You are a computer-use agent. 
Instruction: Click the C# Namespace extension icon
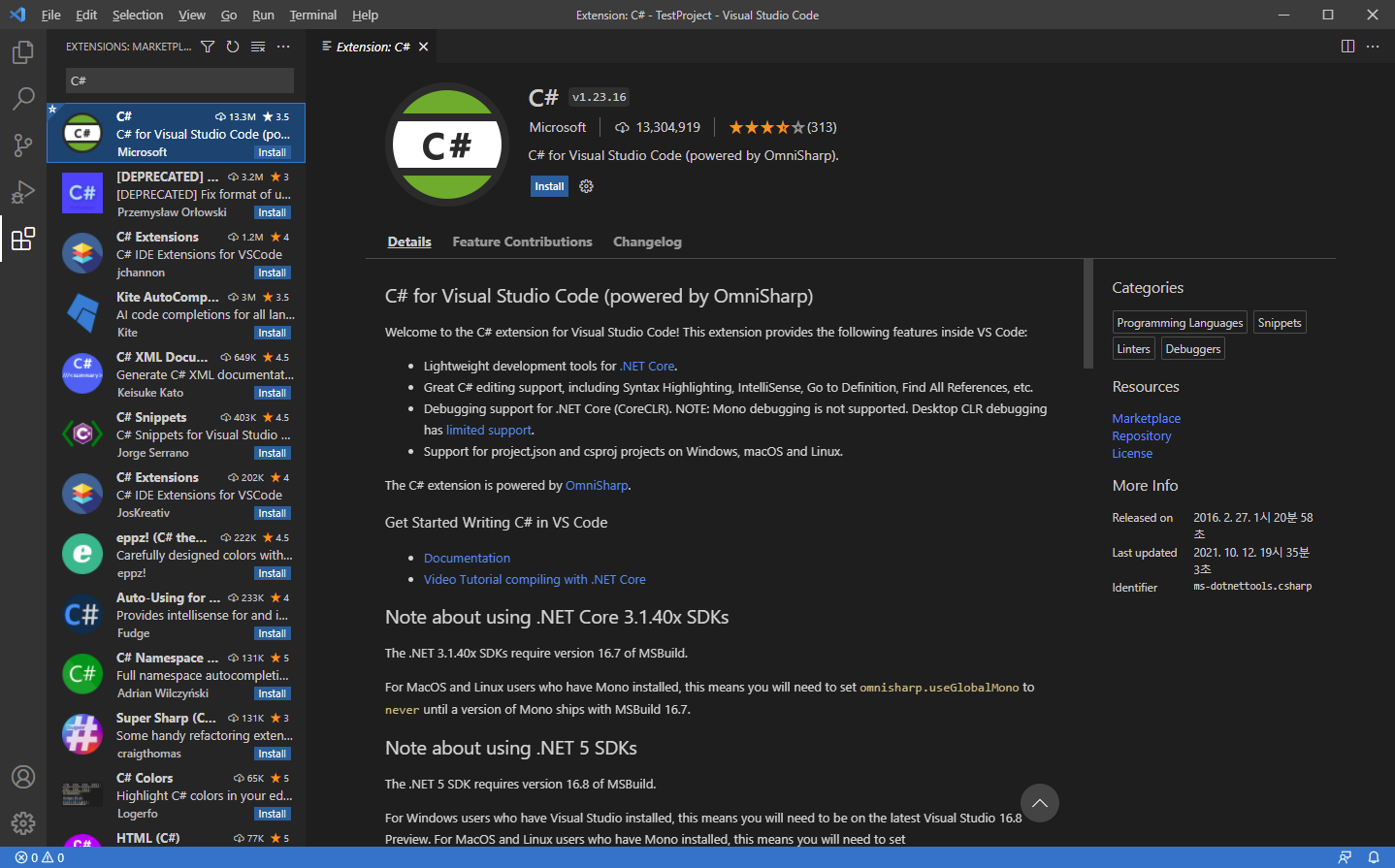(82, 674)
